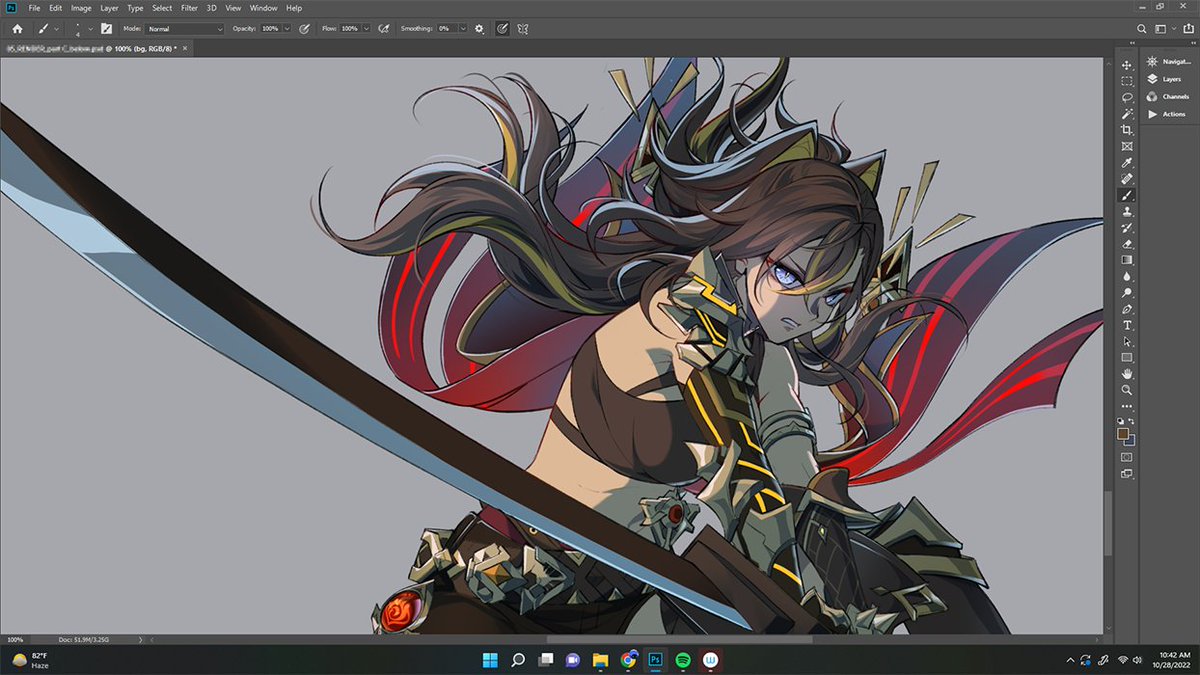Toggle pressure for opacity
This screenshot has height=675, width=1200.
(x=304, y=29)
